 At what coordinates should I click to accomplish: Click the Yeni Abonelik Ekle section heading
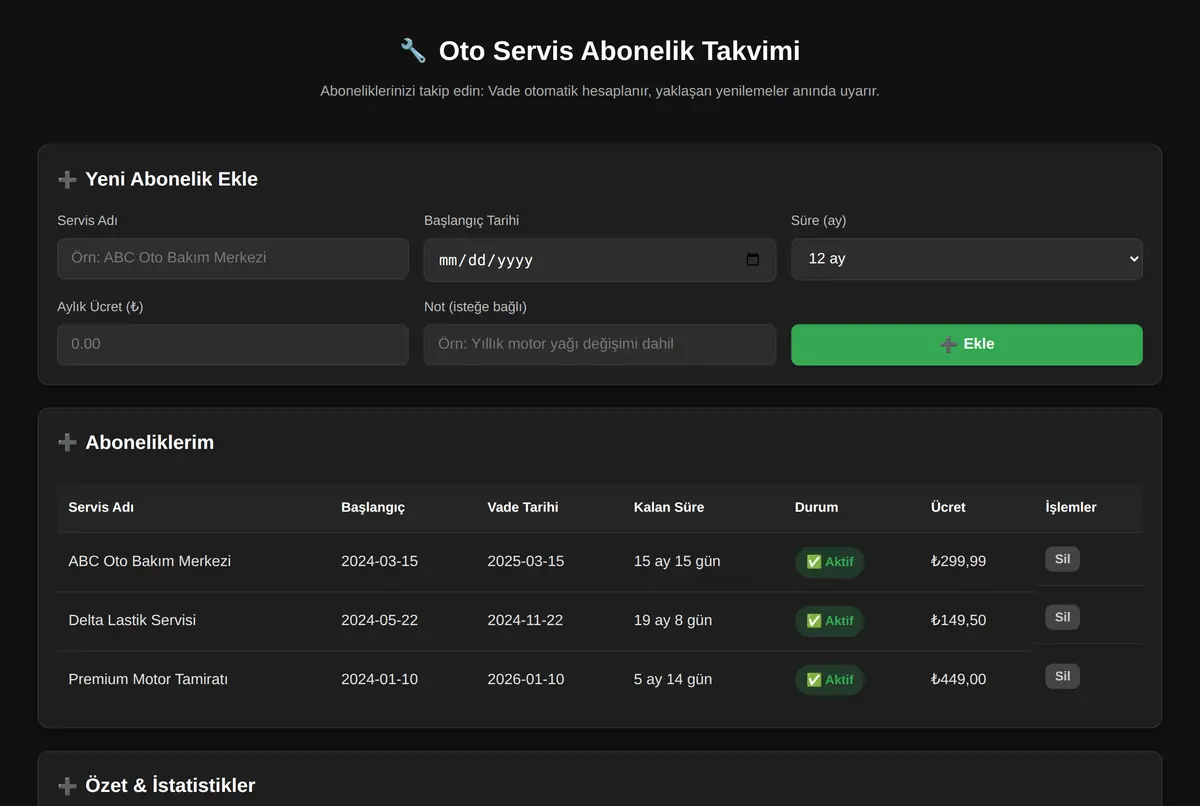[x=172, y=180]
